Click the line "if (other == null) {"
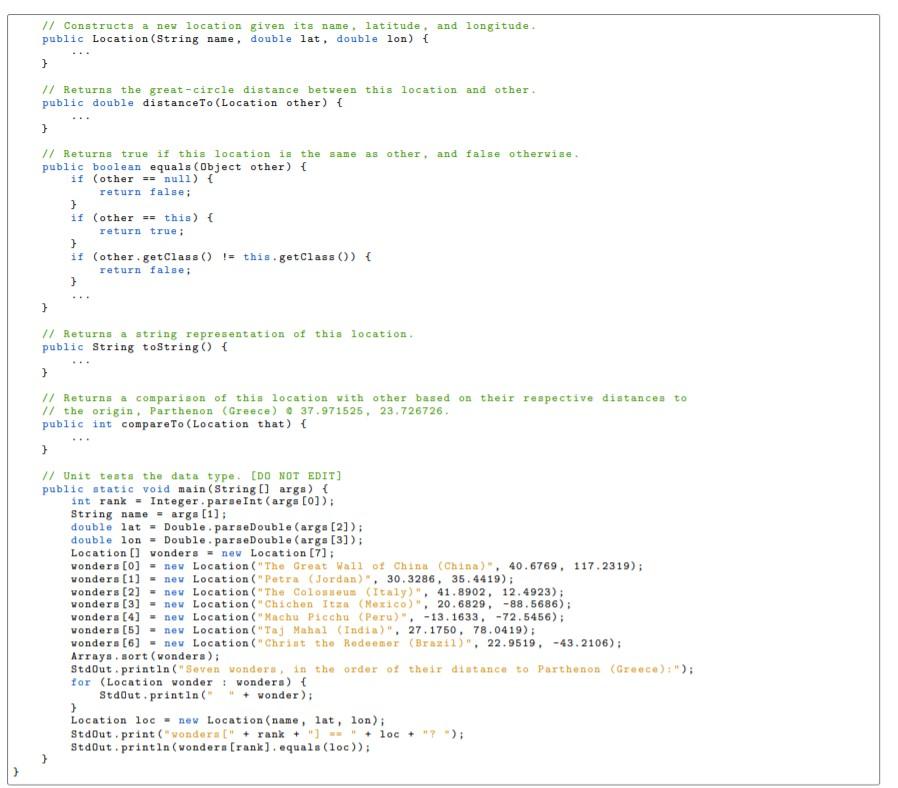 (x=142, y=179)
